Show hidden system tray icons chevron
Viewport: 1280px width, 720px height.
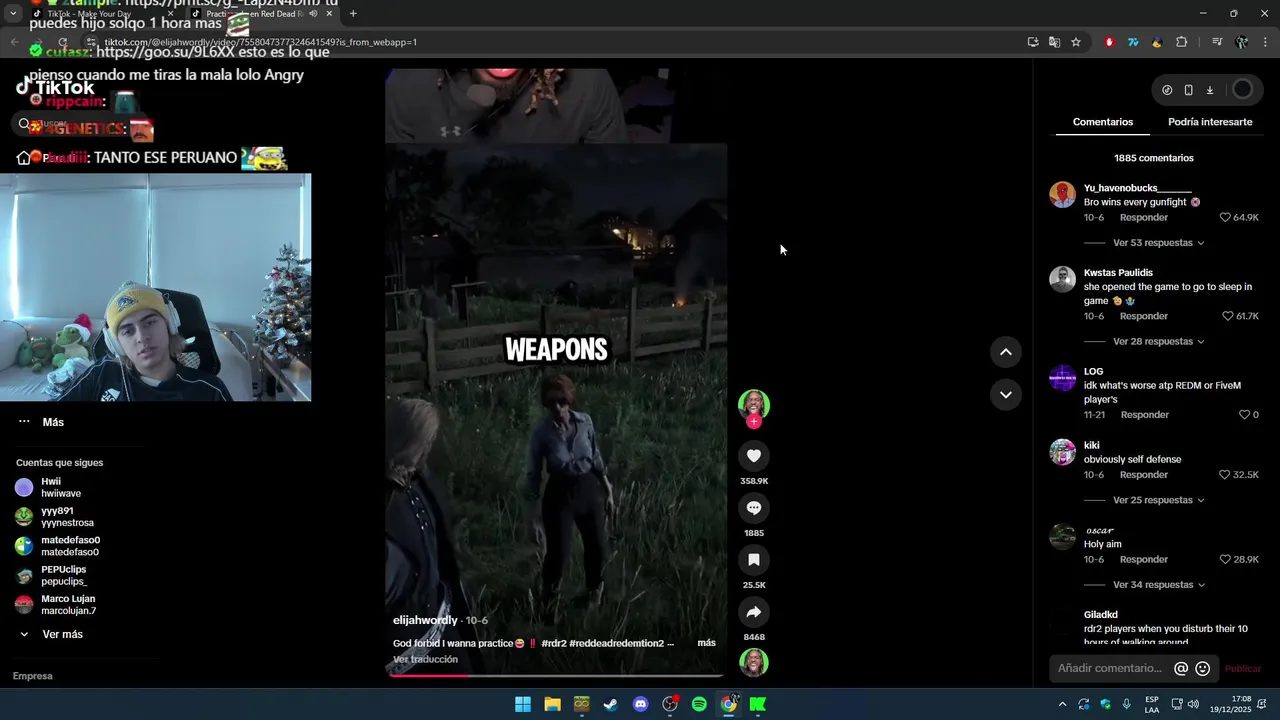click(x=1062, y=704)
